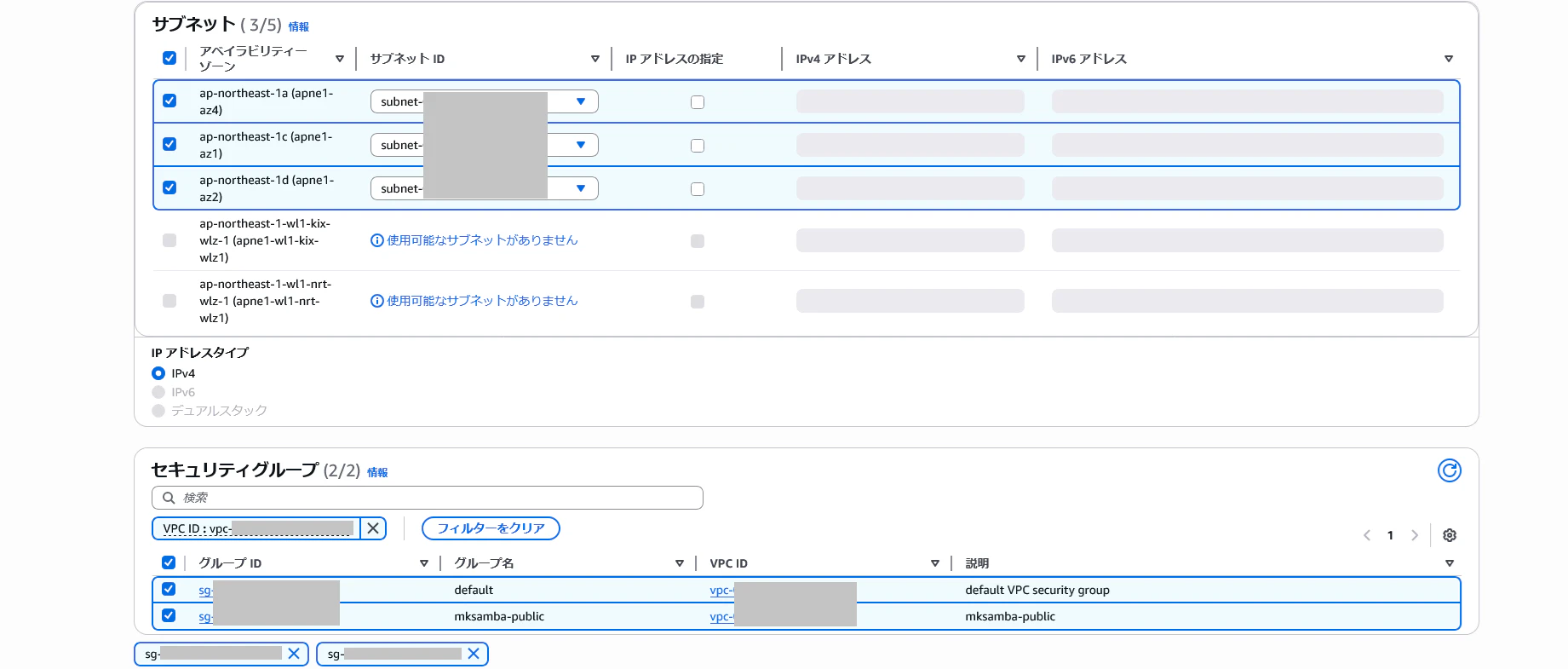Click the search magnifier icon
Viewport: 1568px width, 669px height.
[169, 498]
